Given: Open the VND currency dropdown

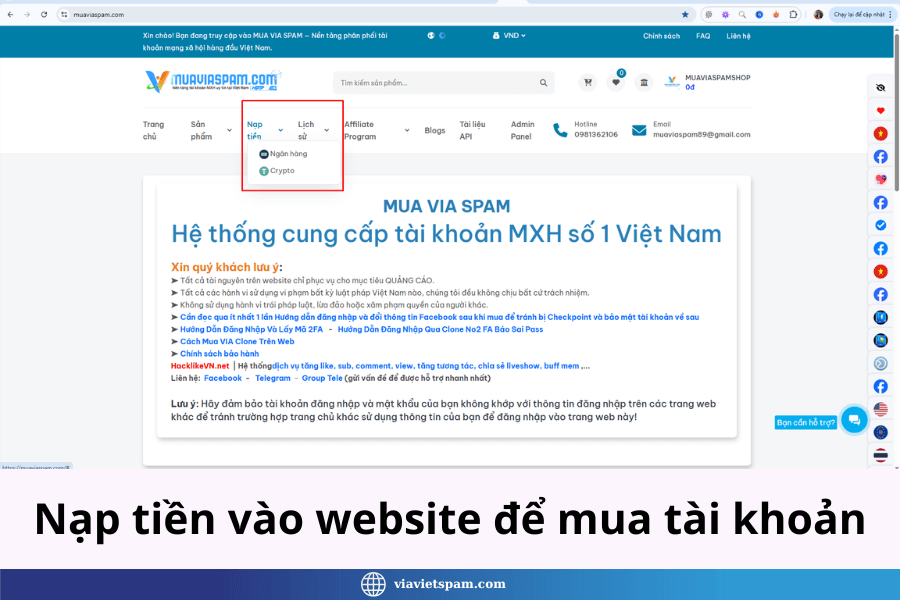Looking at the screenshot, I should [509, 36].
